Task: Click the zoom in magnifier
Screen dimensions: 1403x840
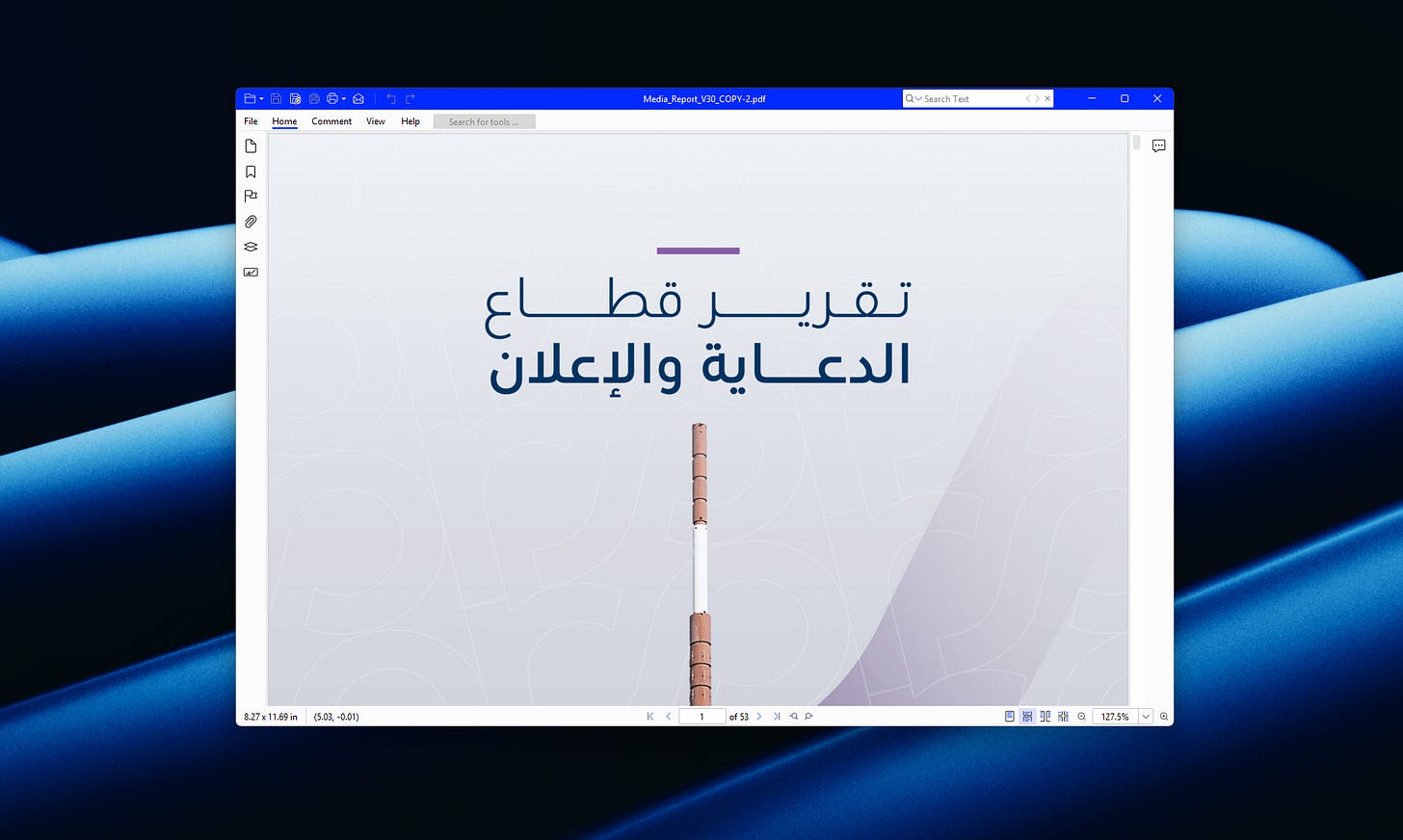Action: coord(1164,717)
